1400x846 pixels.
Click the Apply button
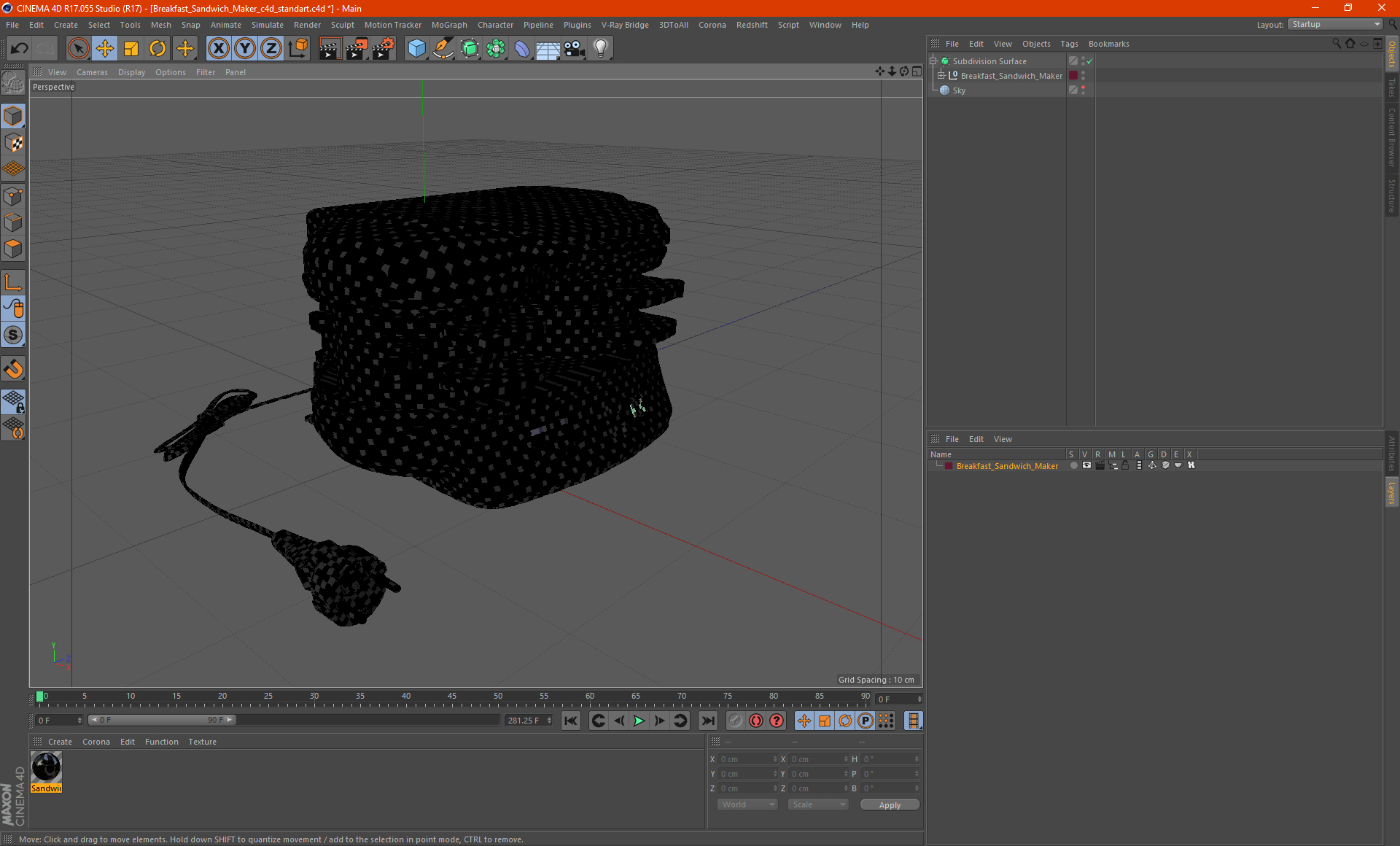890,804
